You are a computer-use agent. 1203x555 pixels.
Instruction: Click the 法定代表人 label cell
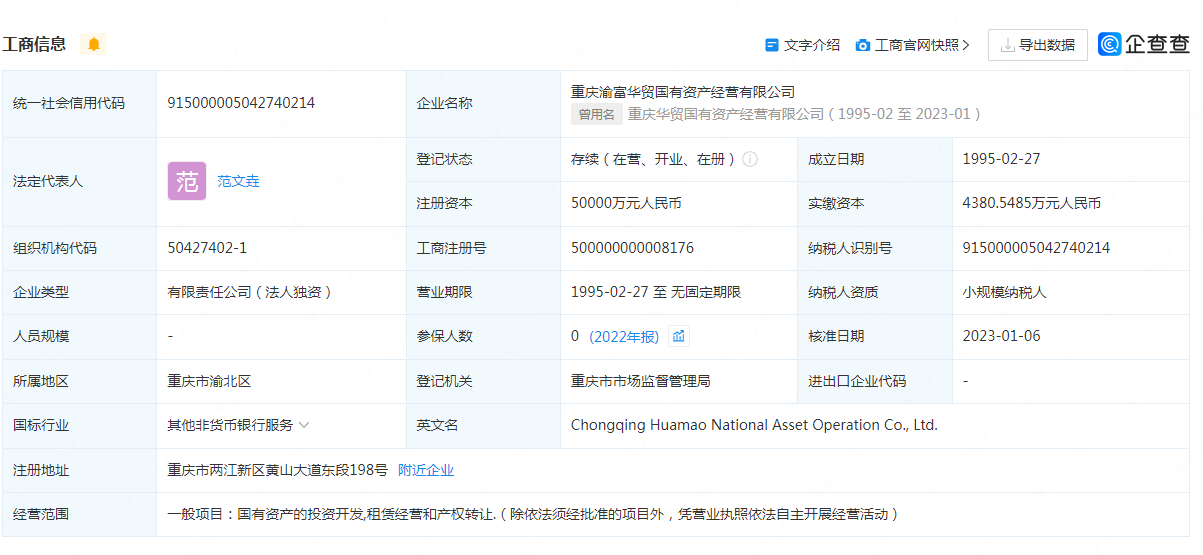coord(79,181)
